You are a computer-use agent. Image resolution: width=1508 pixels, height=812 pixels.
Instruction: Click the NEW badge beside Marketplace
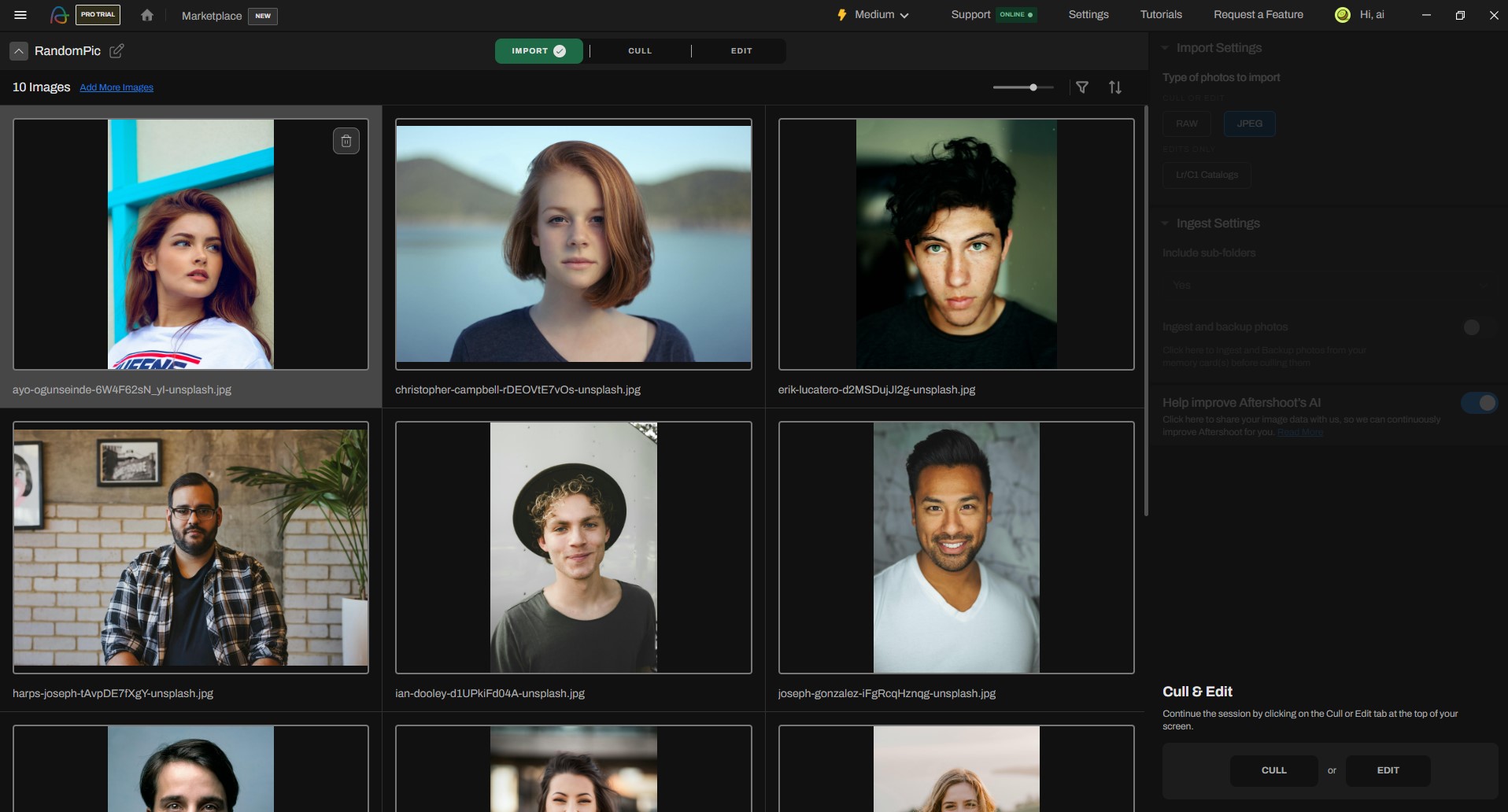tap(263, 16)
